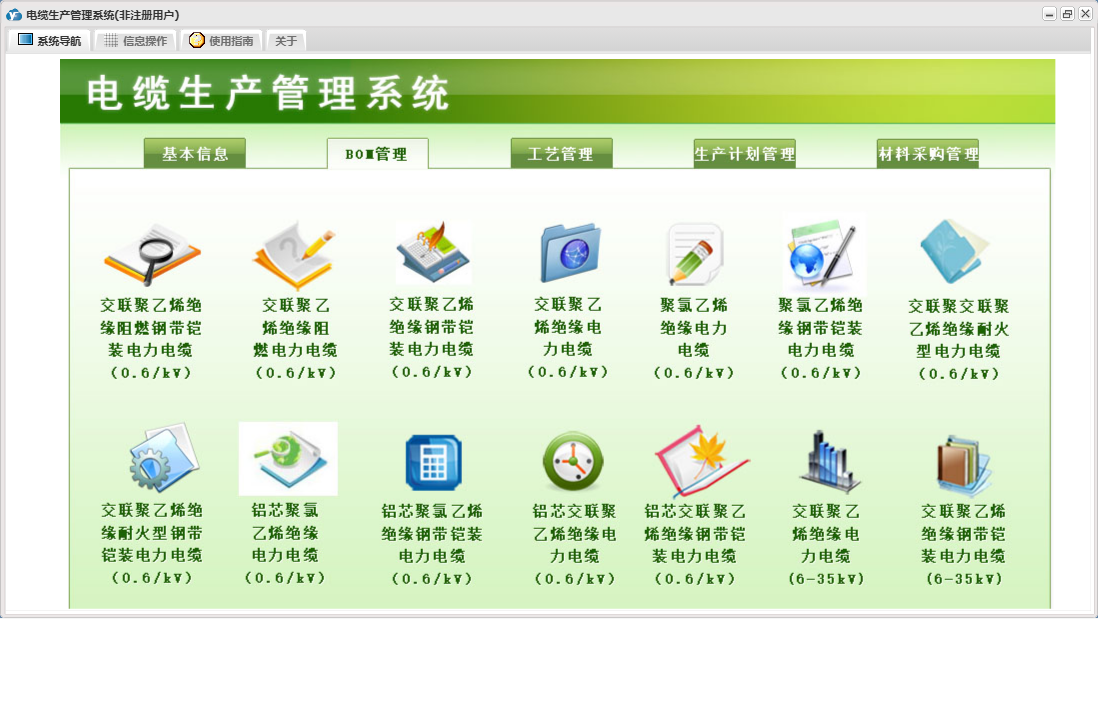Open the 系统导航 menu tab
Viewport: 1098px width, 716px height.
[50, 41]
